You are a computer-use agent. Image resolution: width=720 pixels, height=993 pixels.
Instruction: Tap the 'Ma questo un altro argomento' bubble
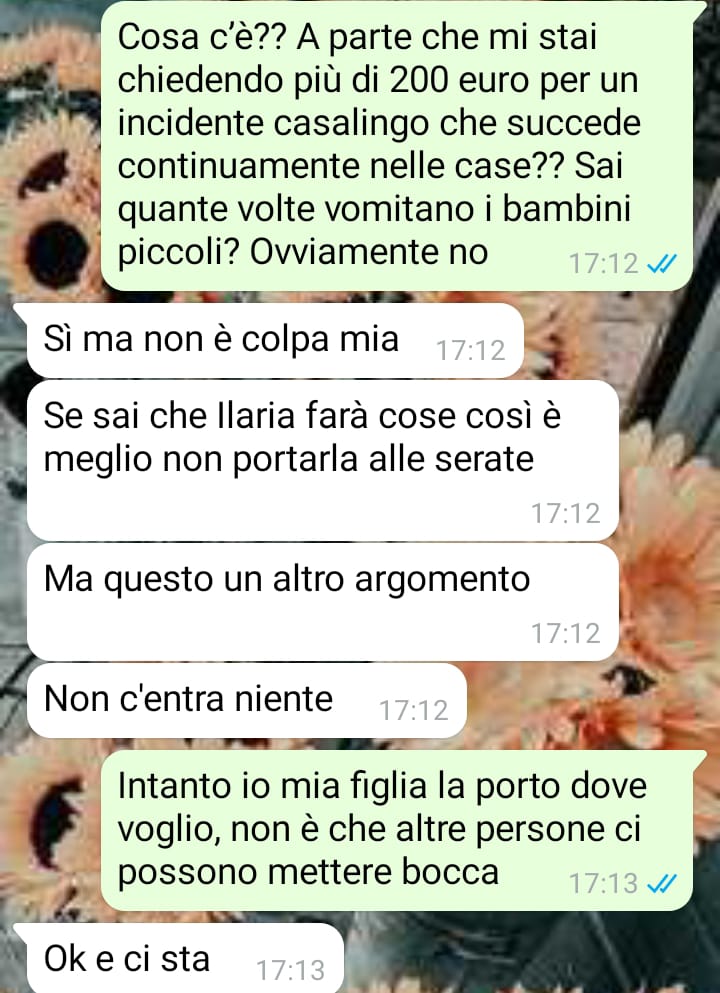point(322,602)
